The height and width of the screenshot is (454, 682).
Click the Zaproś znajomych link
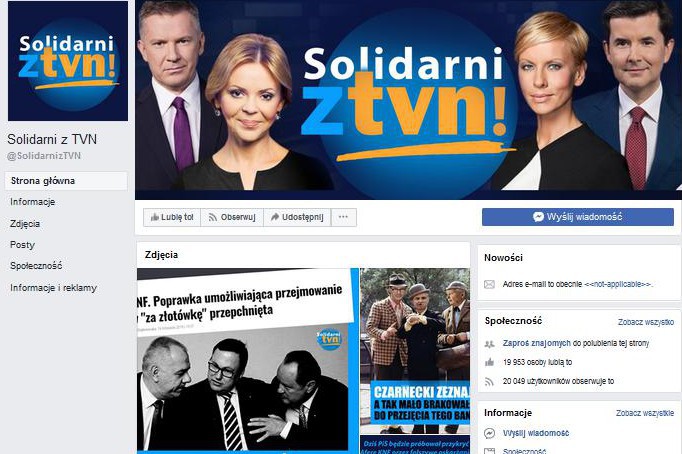536,343
